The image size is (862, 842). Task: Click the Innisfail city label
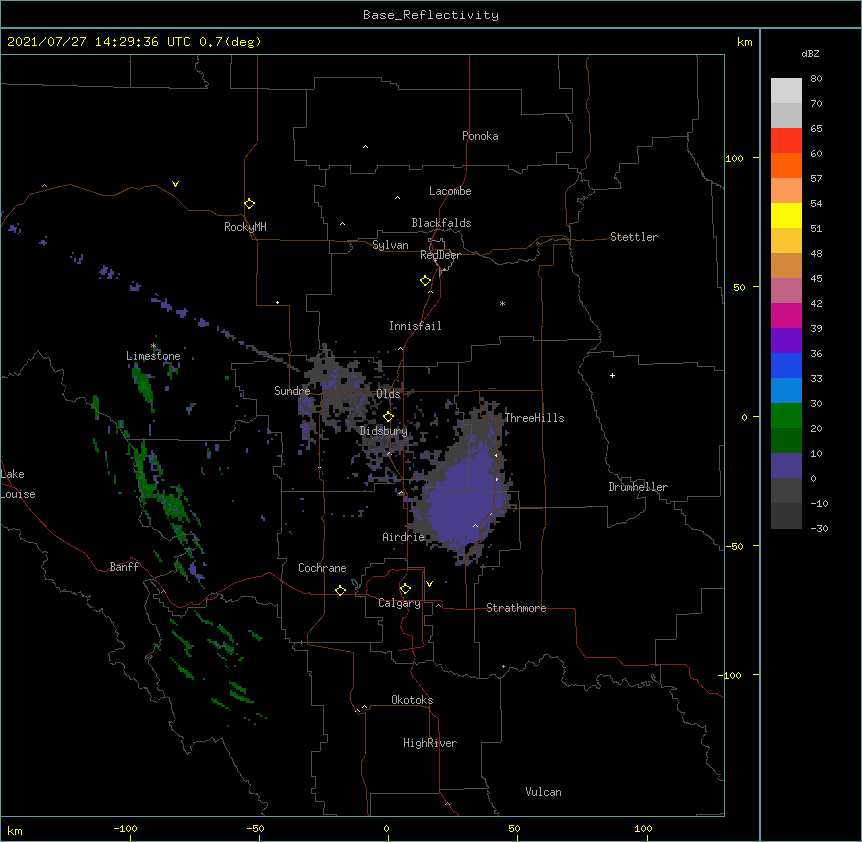pos(415,326)
